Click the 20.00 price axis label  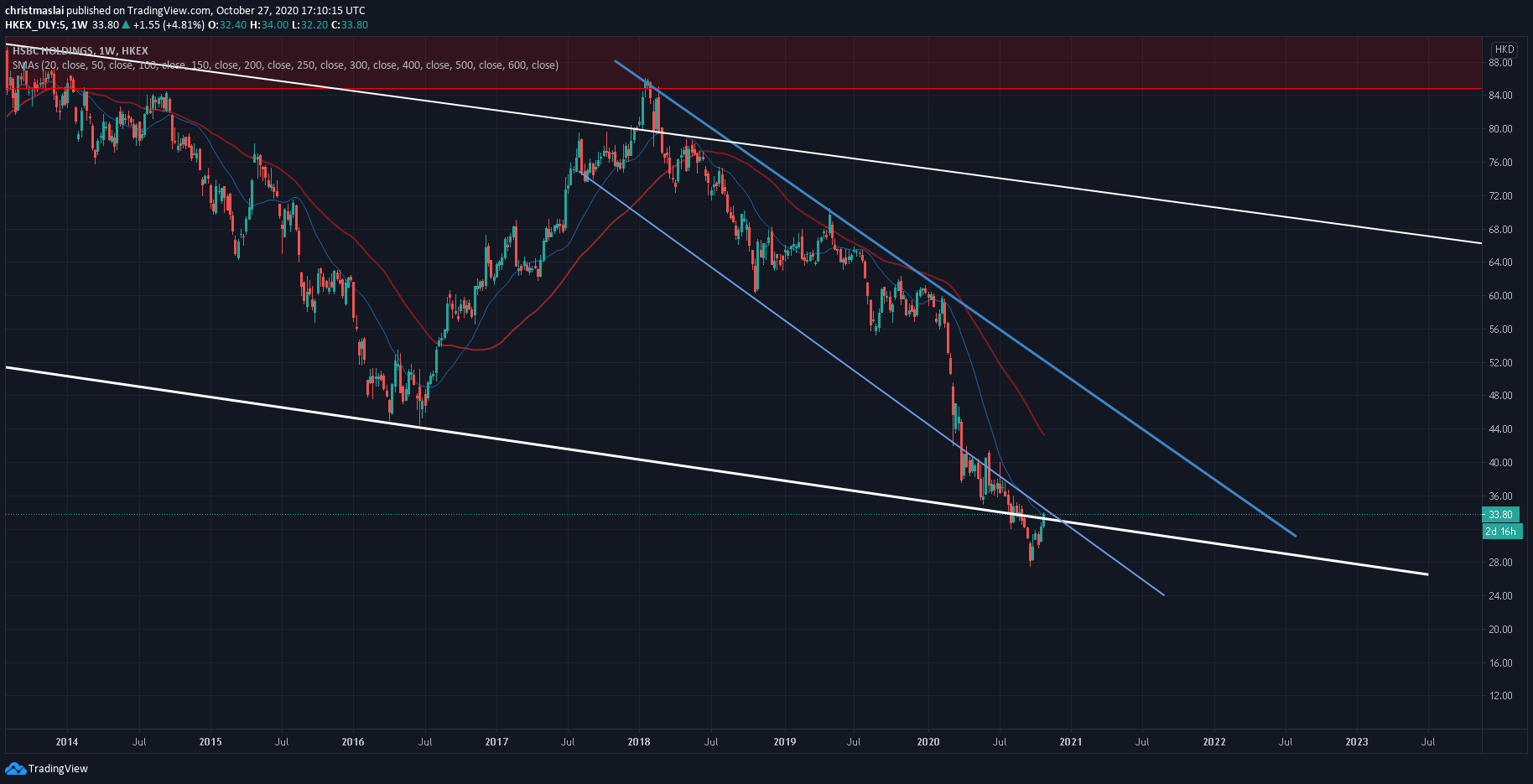coord(1500,630)
